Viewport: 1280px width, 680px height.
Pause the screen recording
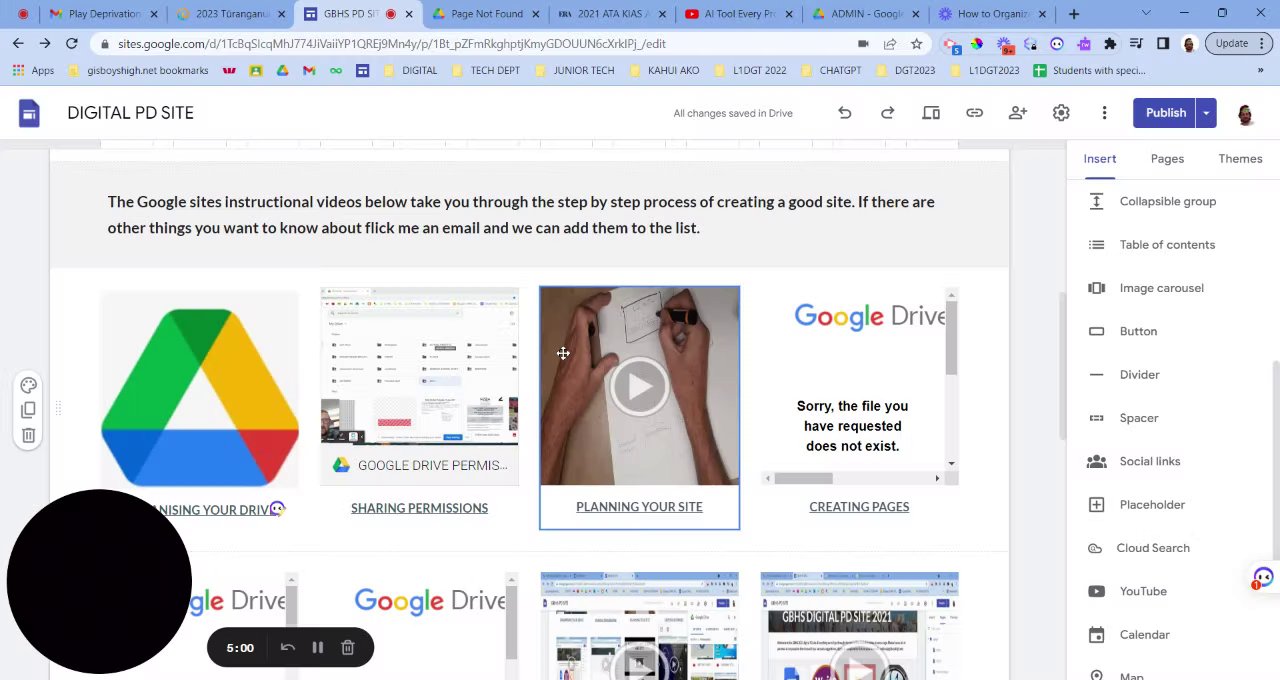click(317, 648)
